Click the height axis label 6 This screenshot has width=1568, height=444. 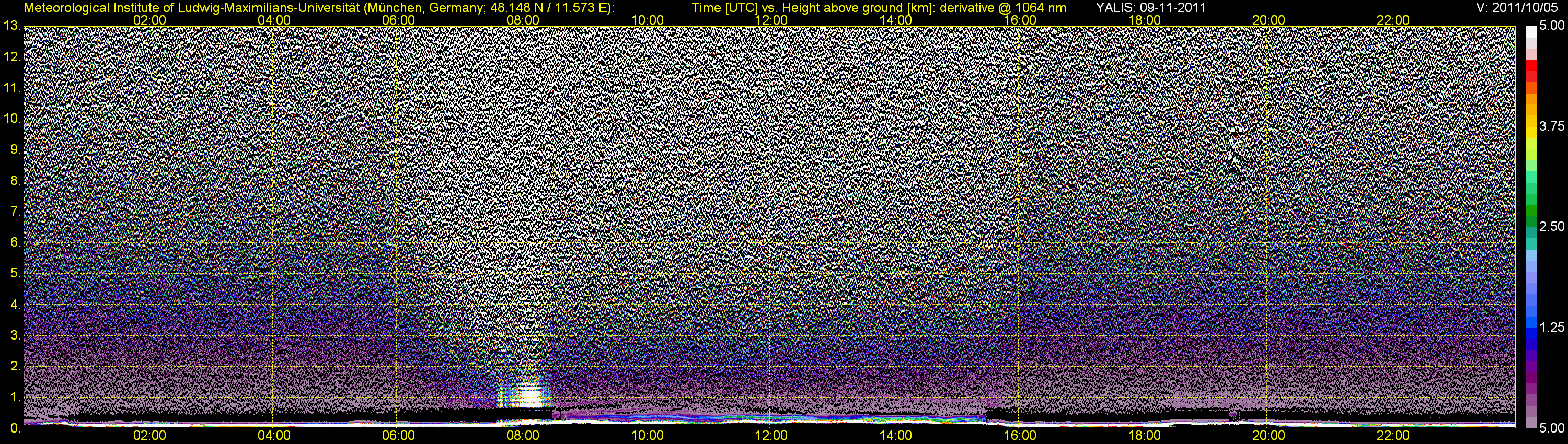(x=15, y=243)
